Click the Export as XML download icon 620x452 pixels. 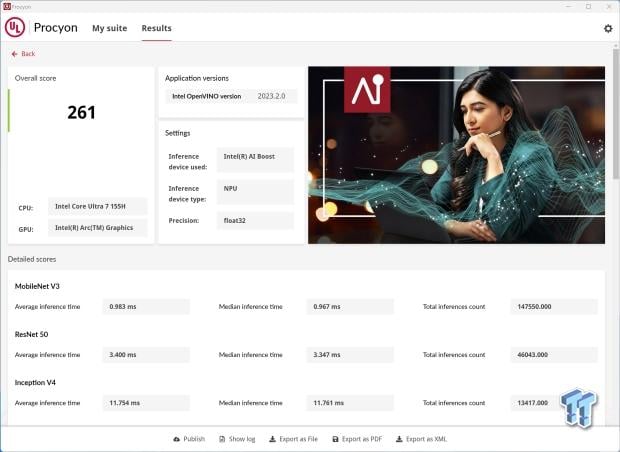[x=399, y=439]
